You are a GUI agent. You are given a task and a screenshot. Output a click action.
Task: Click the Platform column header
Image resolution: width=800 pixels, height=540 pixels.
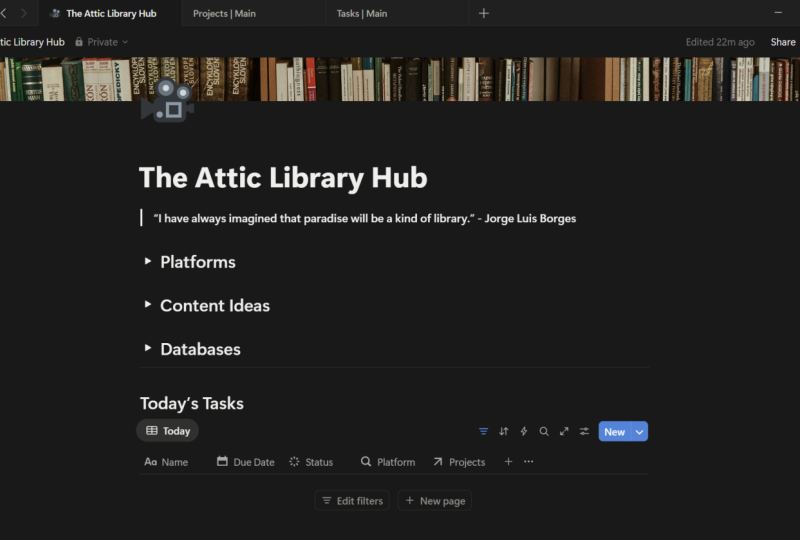[x=388, y=462]
